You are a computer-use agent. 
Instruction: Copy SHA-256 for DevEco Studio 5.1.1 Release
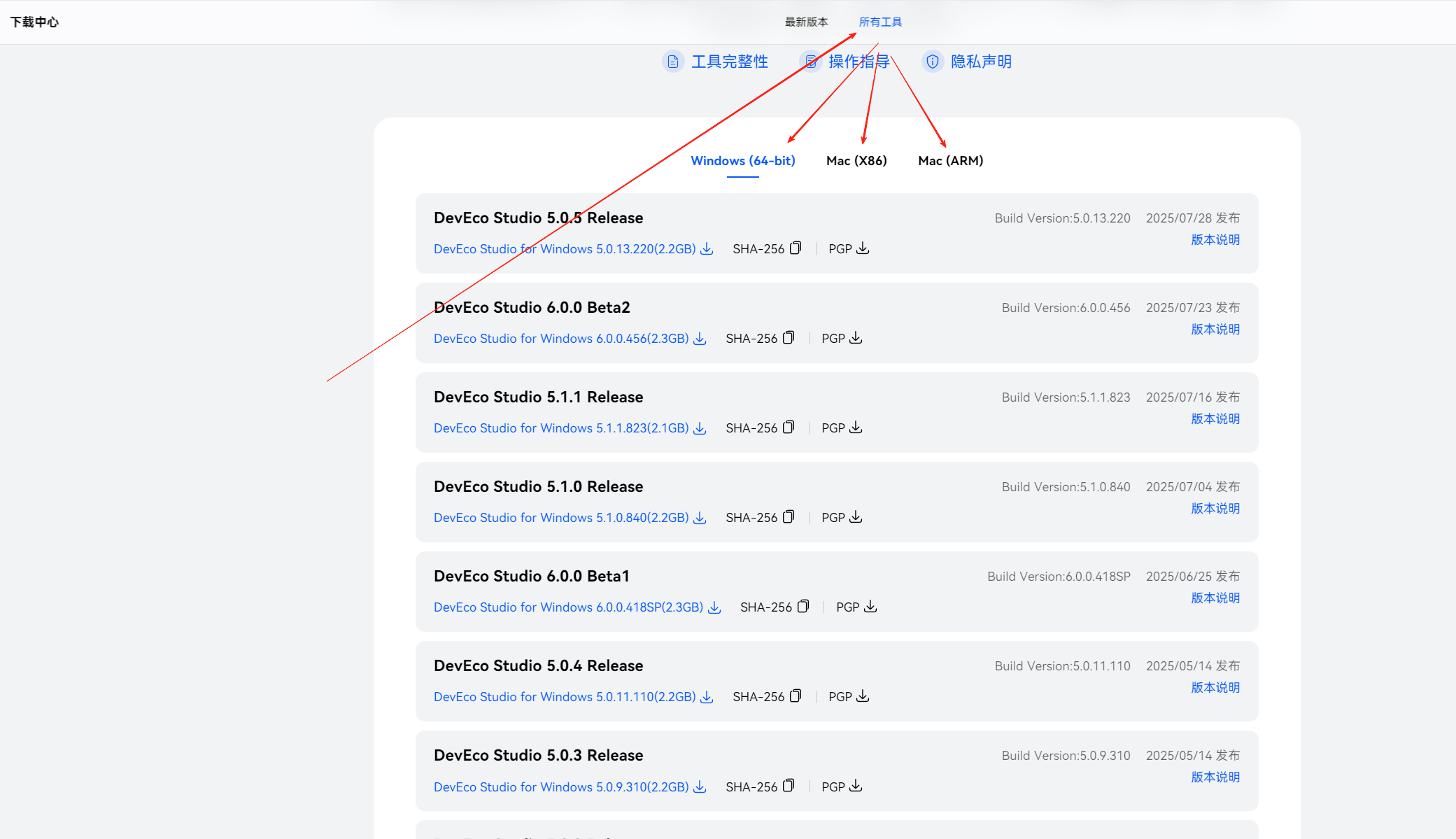[789, 428]
